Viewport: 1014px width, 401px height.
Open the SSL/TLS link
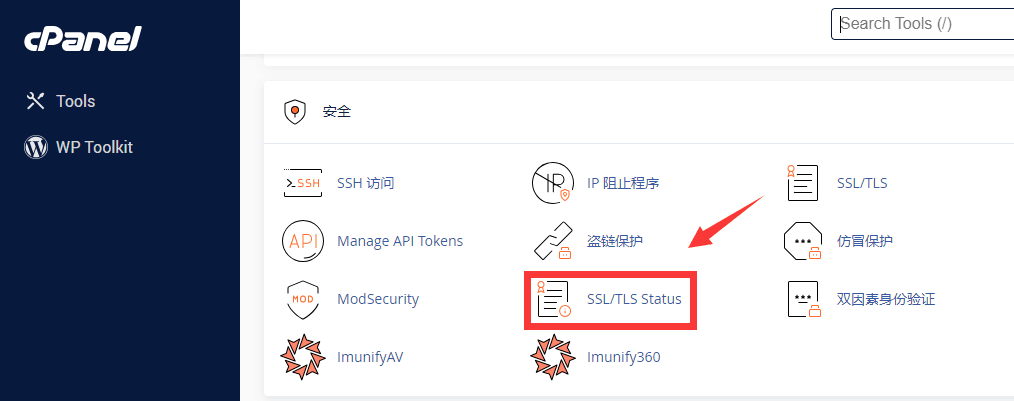pos(861,183)
